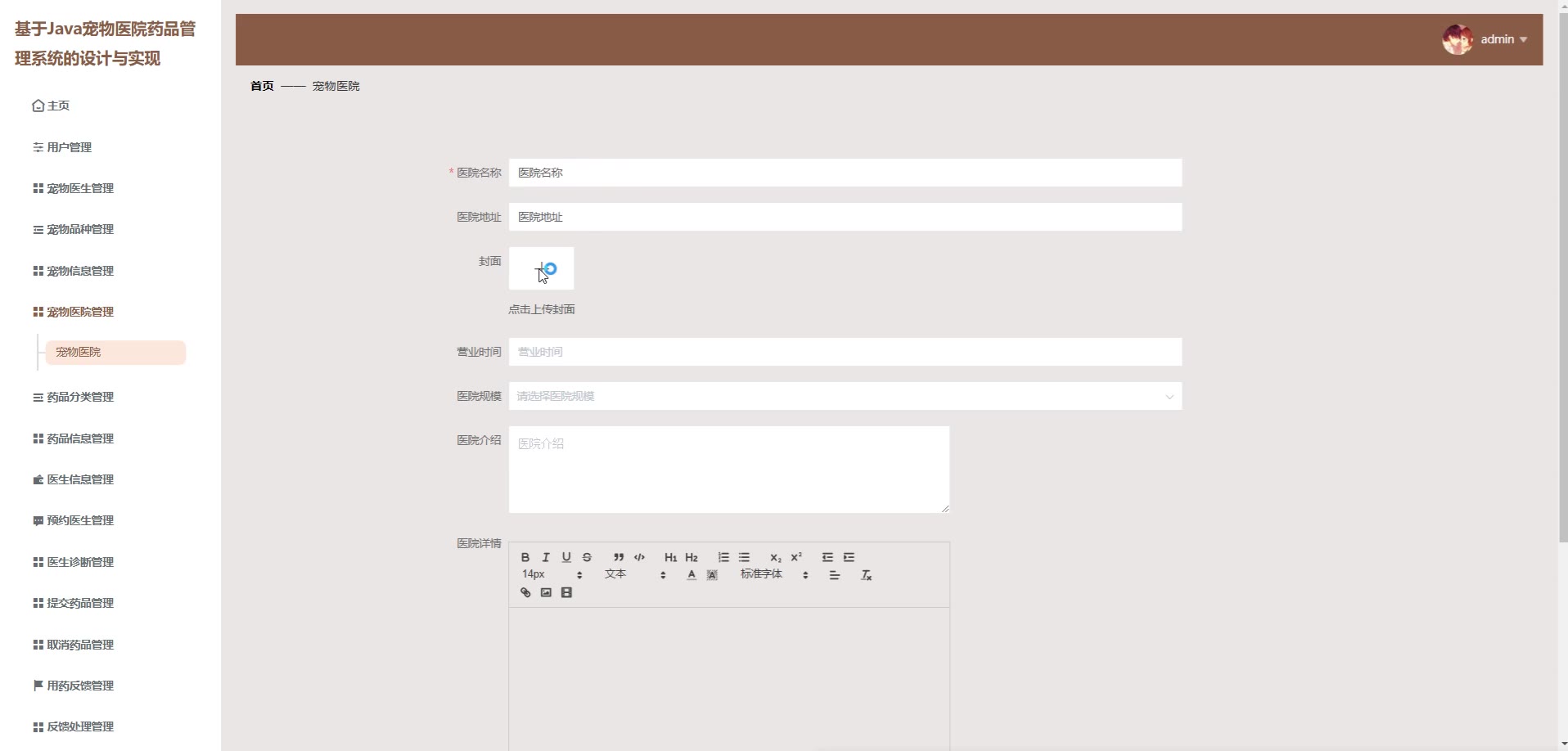1568x751 pixels.
Task: Click the 点击上传封面 hint text
Action: (x=541, y=309)
